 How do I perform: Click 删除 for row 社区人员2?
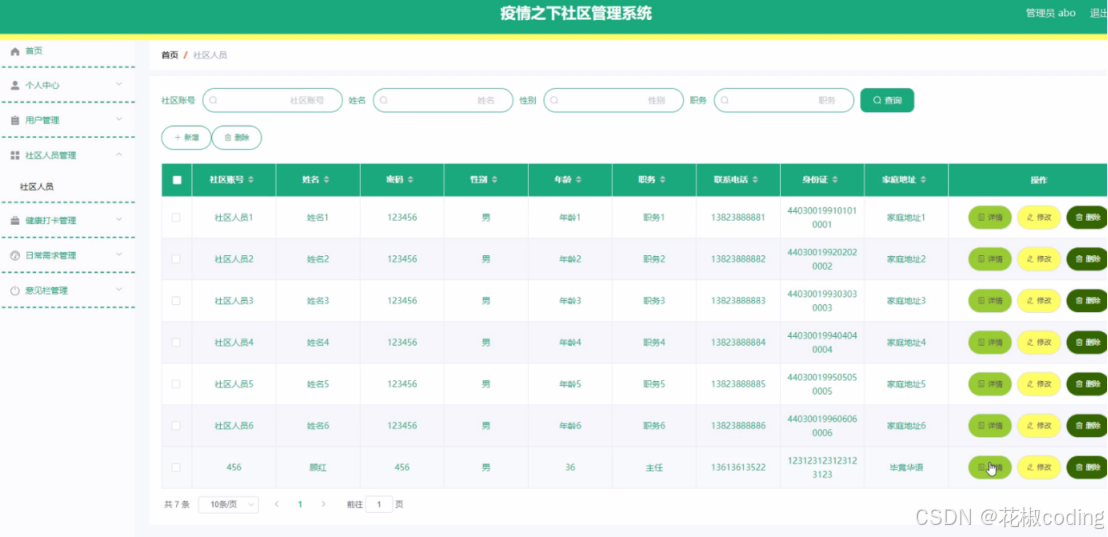(x=1087, y=259)
